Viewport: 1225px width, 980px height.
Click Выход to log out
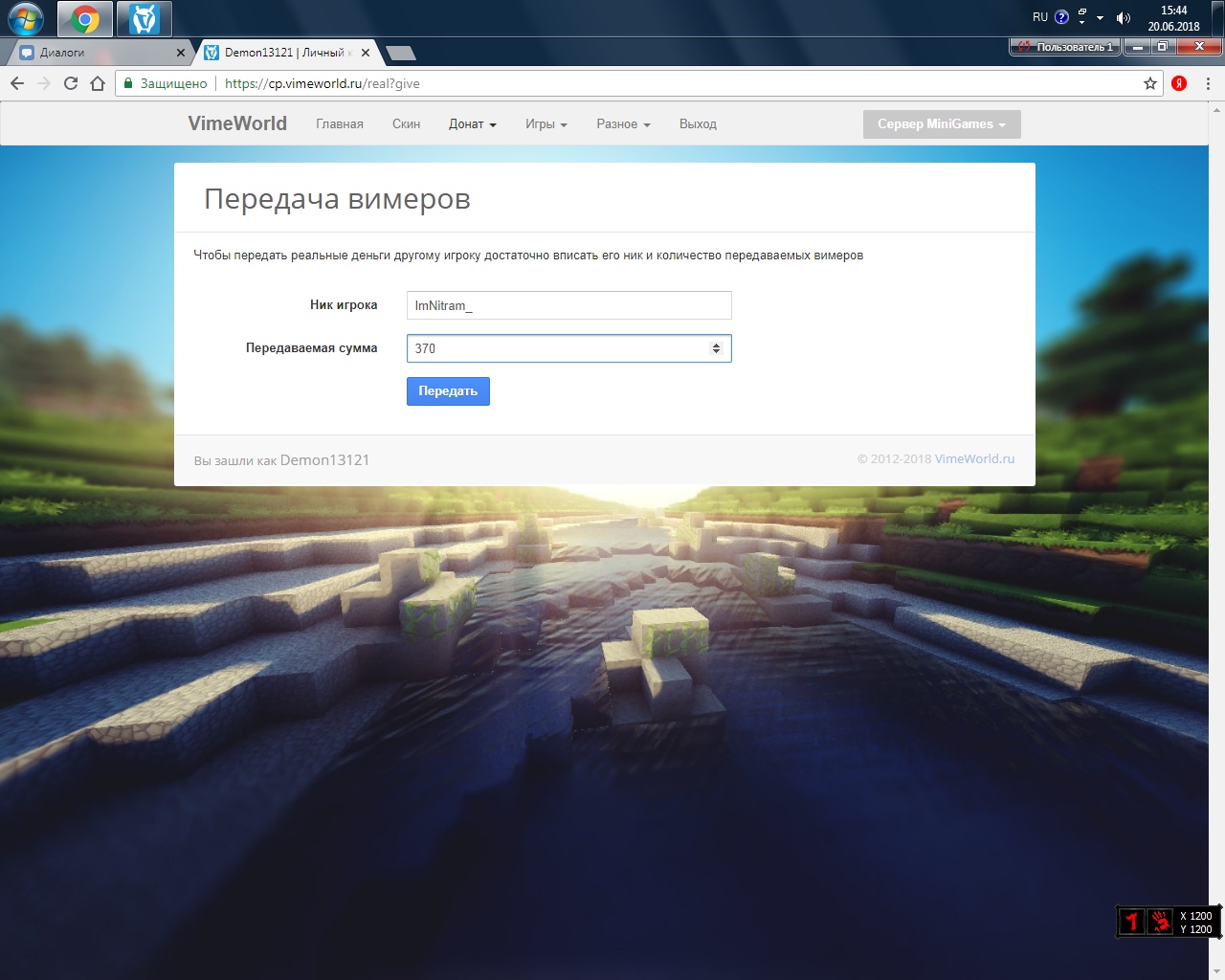coord(698,124)
